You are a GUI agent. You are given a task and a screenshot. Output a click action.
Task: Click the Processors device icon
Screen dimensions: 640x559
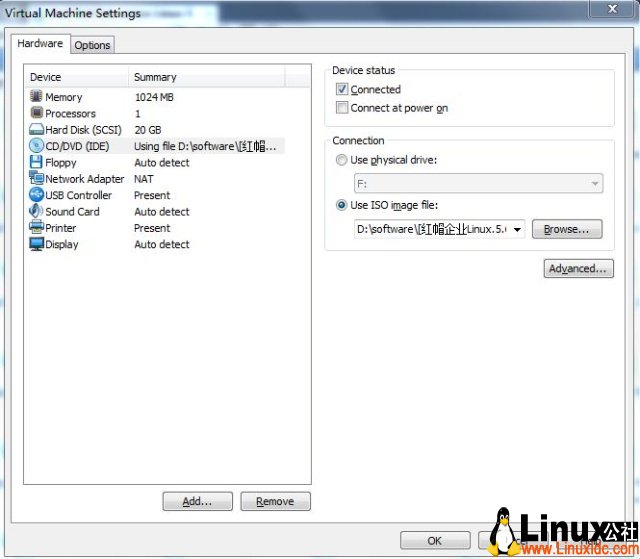pos(36,113)
